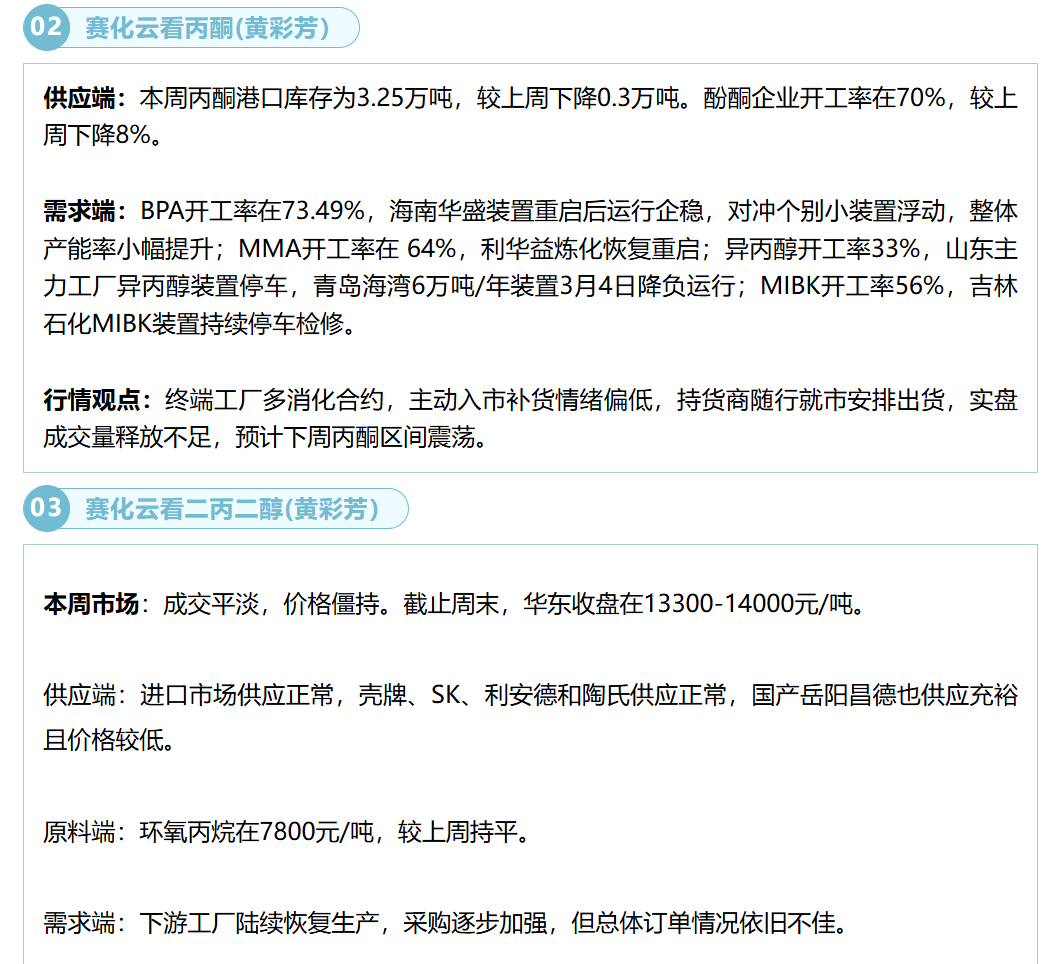Click the text MIBK开工率56%
Image resolution: width=1061 pixels, height=964 pixels.
point(853,286)
